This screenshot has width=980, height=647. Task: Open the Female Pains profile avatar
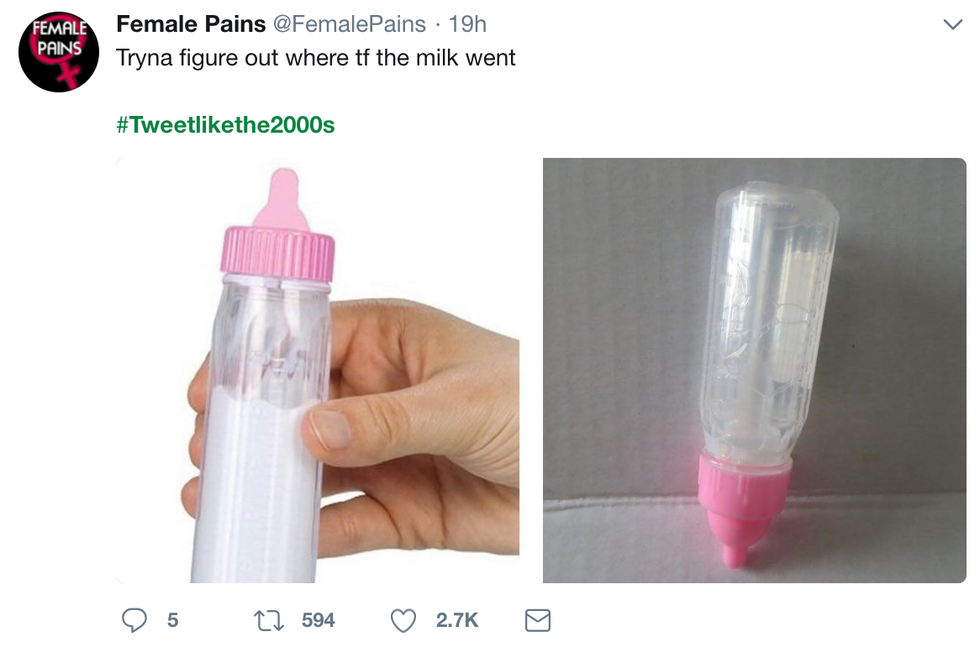coord(59,52)
